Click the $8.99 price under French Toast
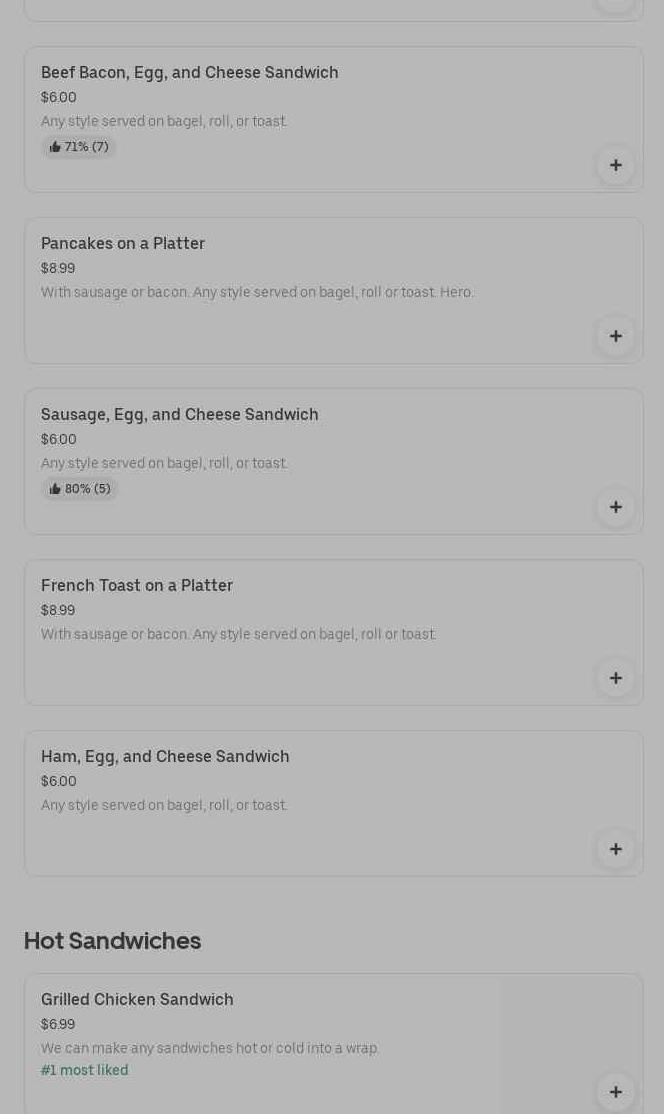The height and width of the screenshot is (1114, 664). (x=58, y=611)
